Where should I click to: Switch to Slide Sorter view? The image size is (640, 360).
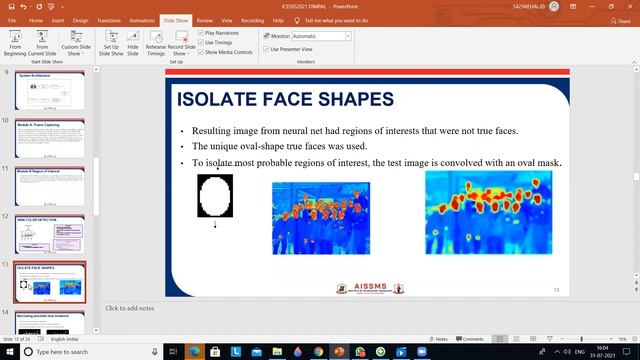(x=516, y=339)
